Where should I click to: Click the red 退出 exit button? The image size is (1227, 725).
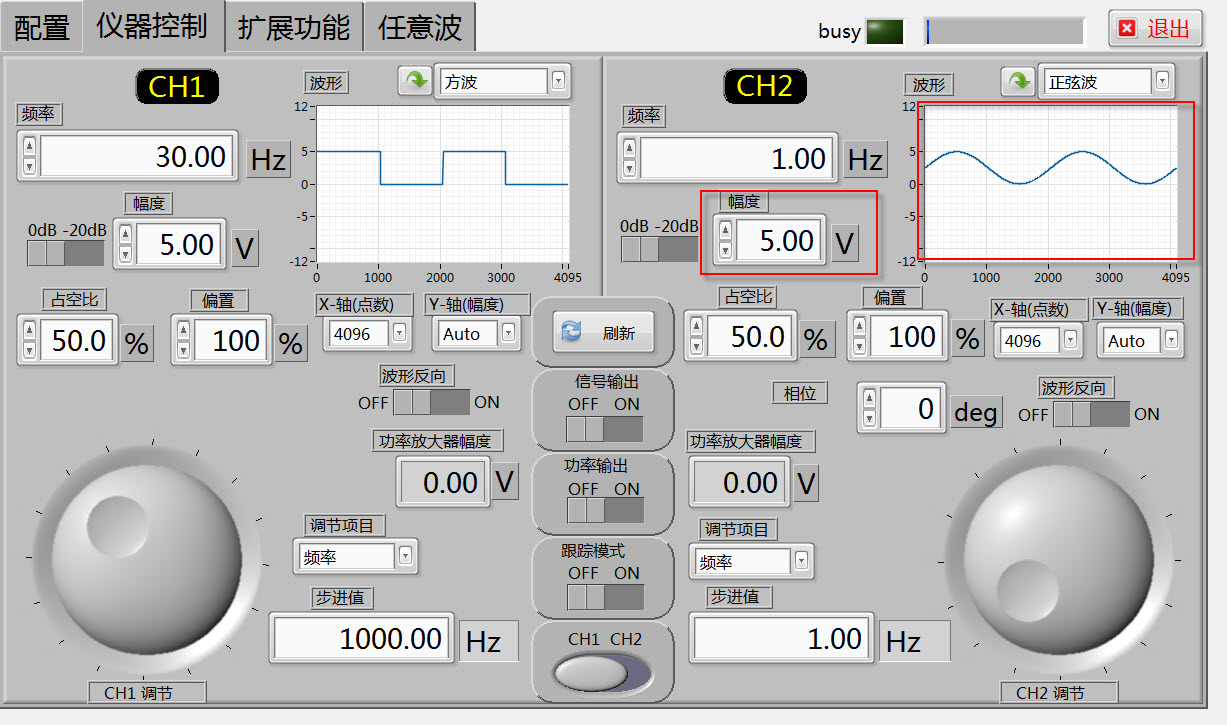click(x=1155, y=28)
